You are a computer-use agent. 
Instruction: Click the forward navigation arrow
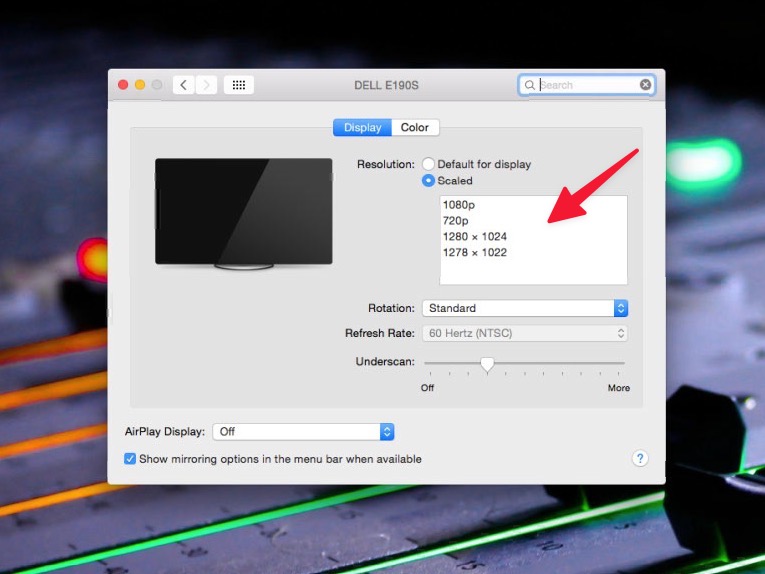click(206, 85)
